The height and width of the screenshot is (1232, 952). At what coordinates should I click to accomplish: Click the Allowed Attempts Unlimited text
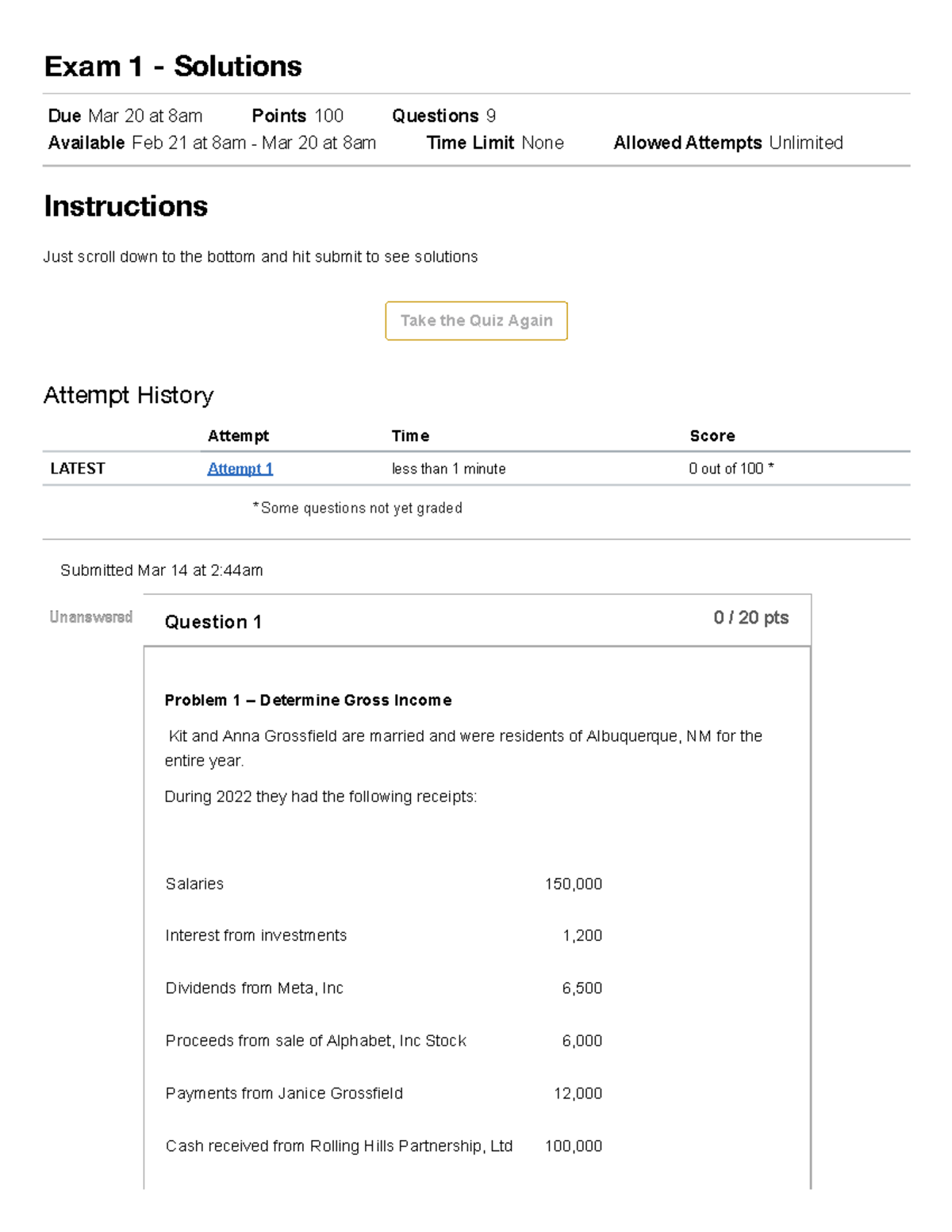click(727, 143)
